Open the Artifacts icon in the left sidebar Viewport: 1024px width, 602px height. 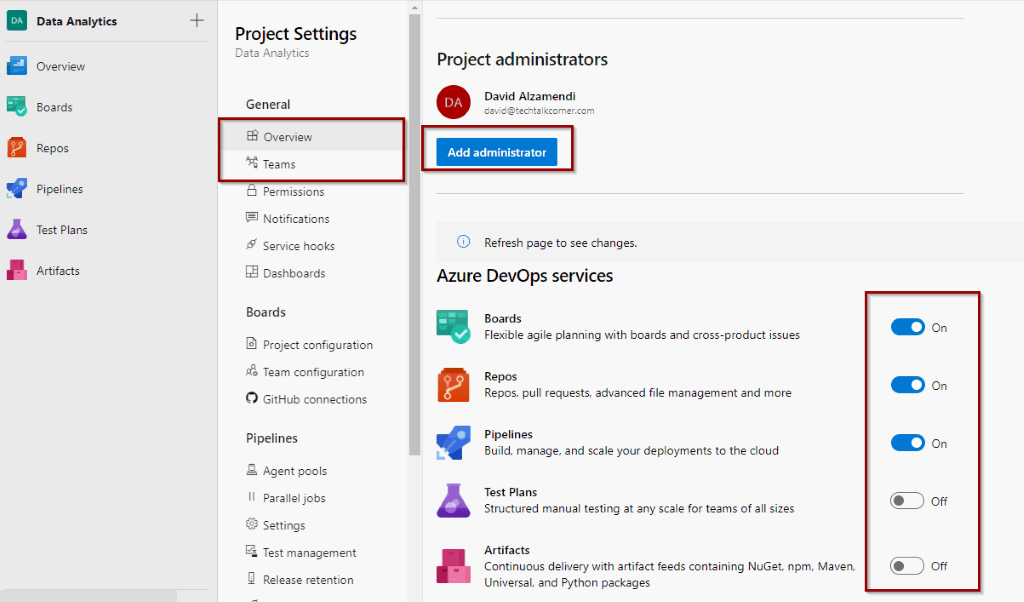(x=16, y=270)
